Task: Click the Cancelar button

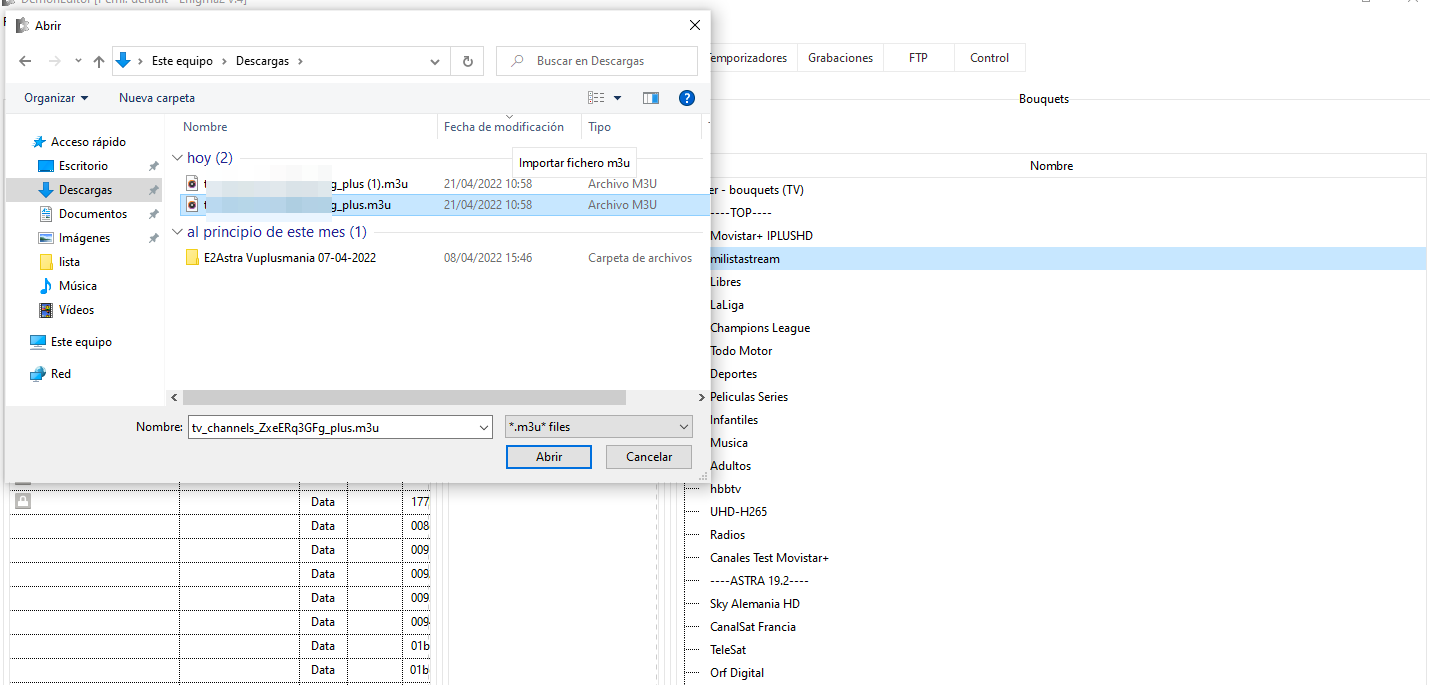Action: [648, 457]
